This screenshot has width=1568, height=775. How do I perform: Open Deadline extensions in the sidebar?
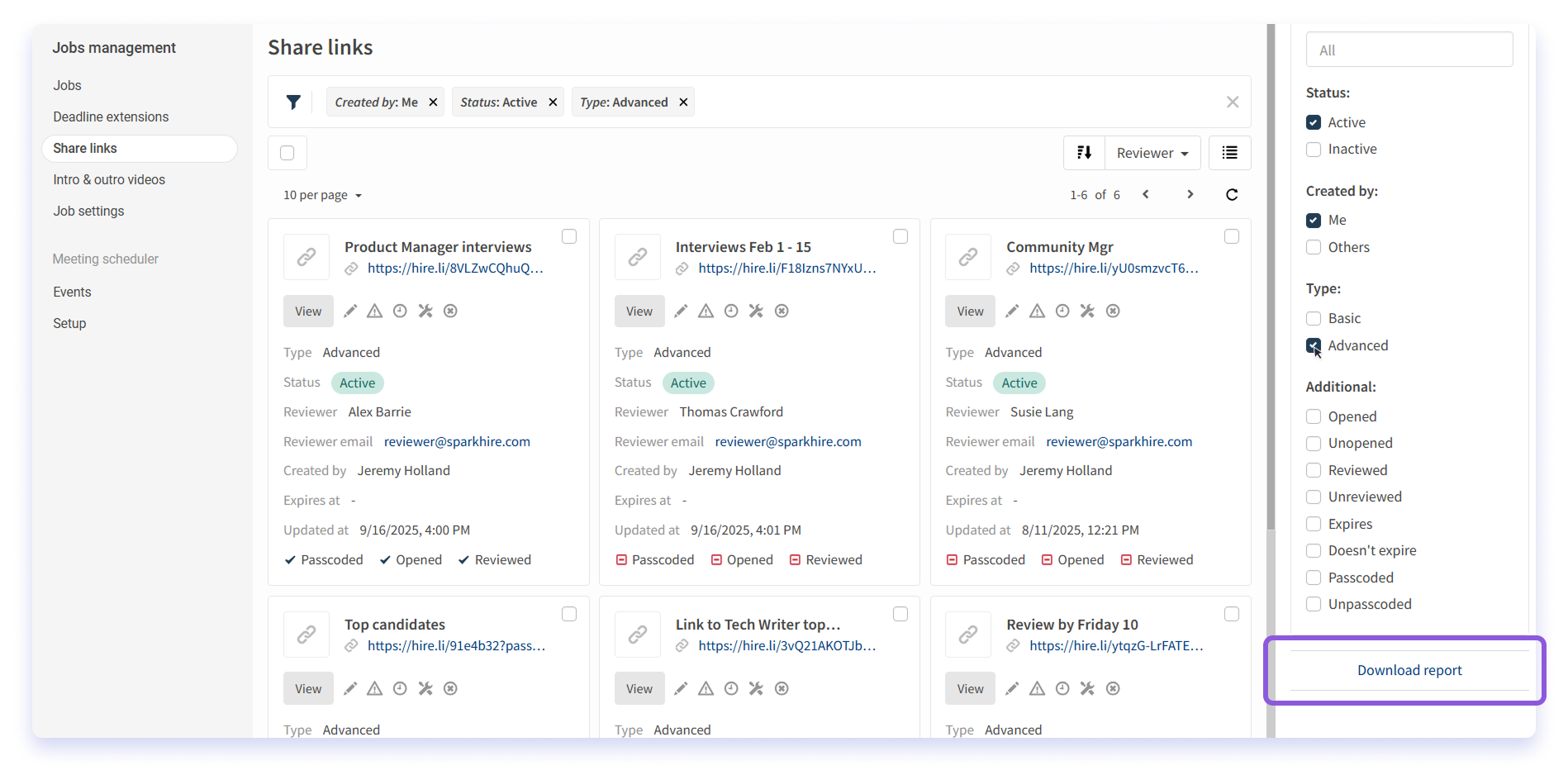111,116
